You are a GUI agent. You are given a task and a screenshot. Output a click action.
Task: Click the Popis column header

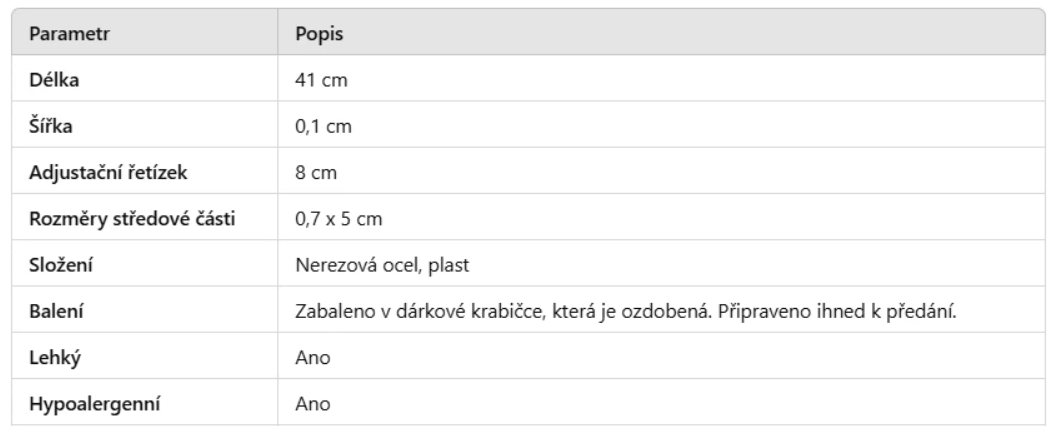tap(317, 32)
